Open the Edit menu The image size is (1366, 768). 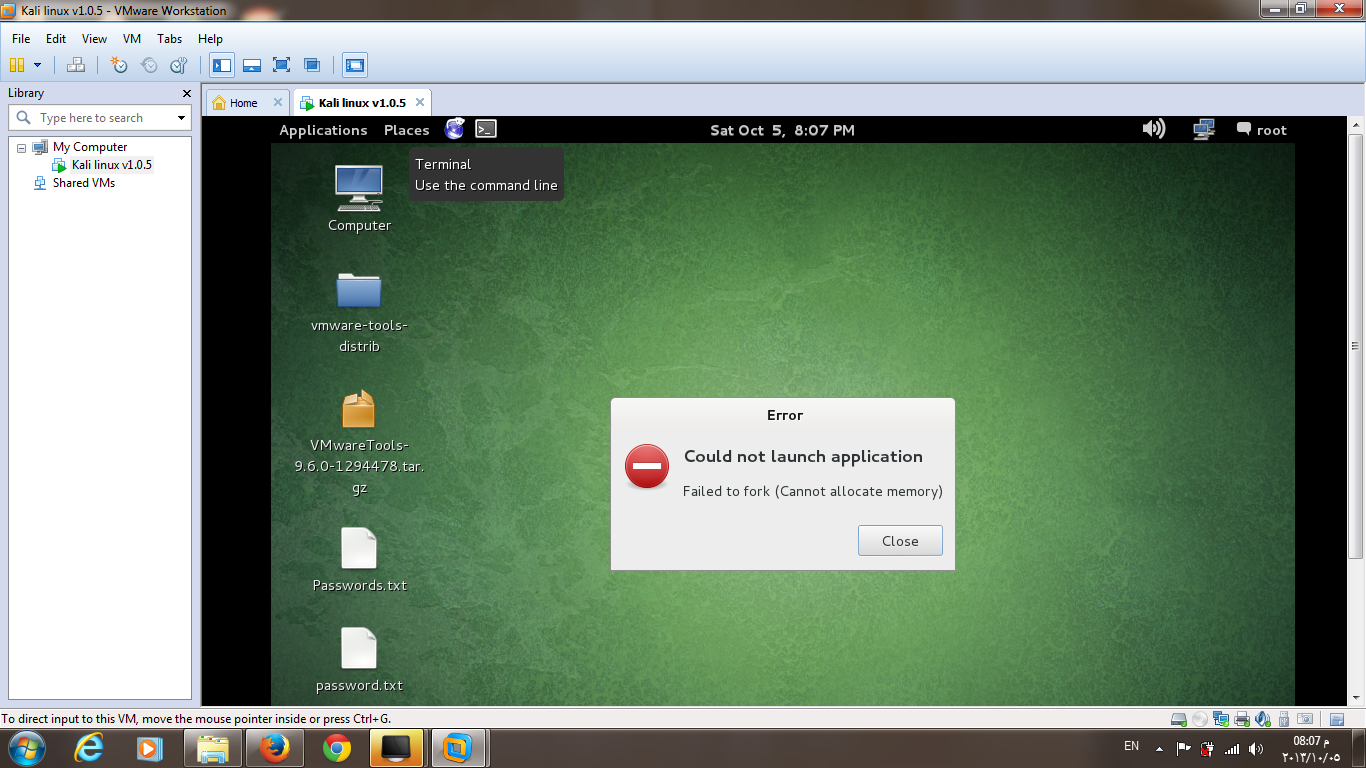point(56,39)
